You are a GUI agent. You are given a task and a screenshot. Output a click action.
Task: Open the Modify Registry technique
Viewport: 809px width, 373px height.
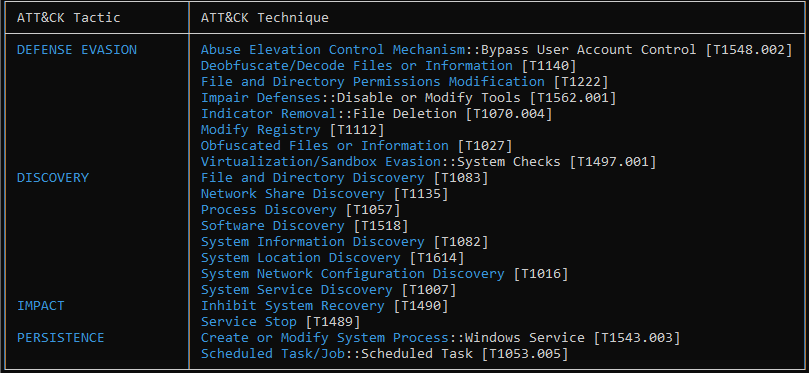[x=261, y=130]
